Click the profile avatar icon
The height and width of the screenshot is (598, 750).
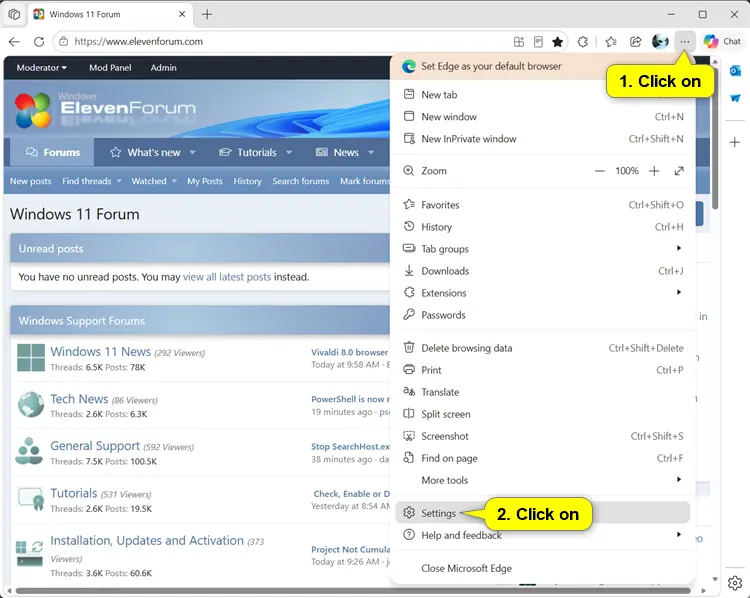point(660,42)
